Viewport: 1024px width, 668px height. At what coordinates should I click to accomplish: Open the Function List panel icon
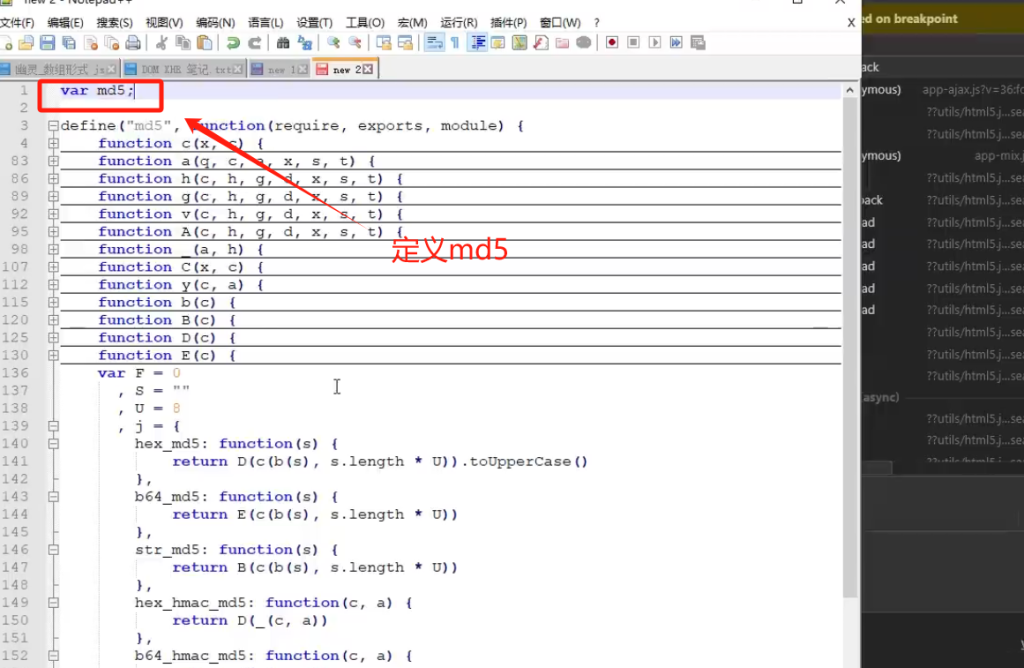click(x=541, y=43)
